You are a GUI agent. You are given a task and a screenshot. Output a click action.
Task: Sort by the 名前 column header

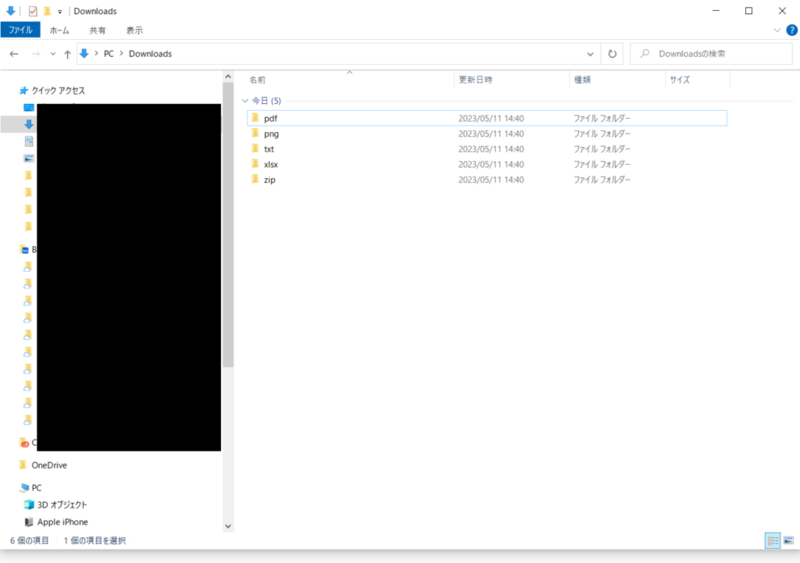click(257, 80)
